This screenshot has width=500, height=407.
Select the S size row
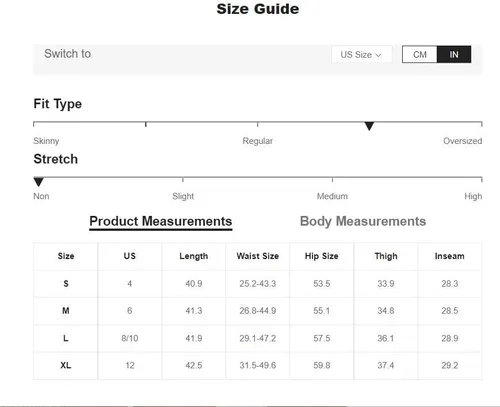[x=258, y=284]
